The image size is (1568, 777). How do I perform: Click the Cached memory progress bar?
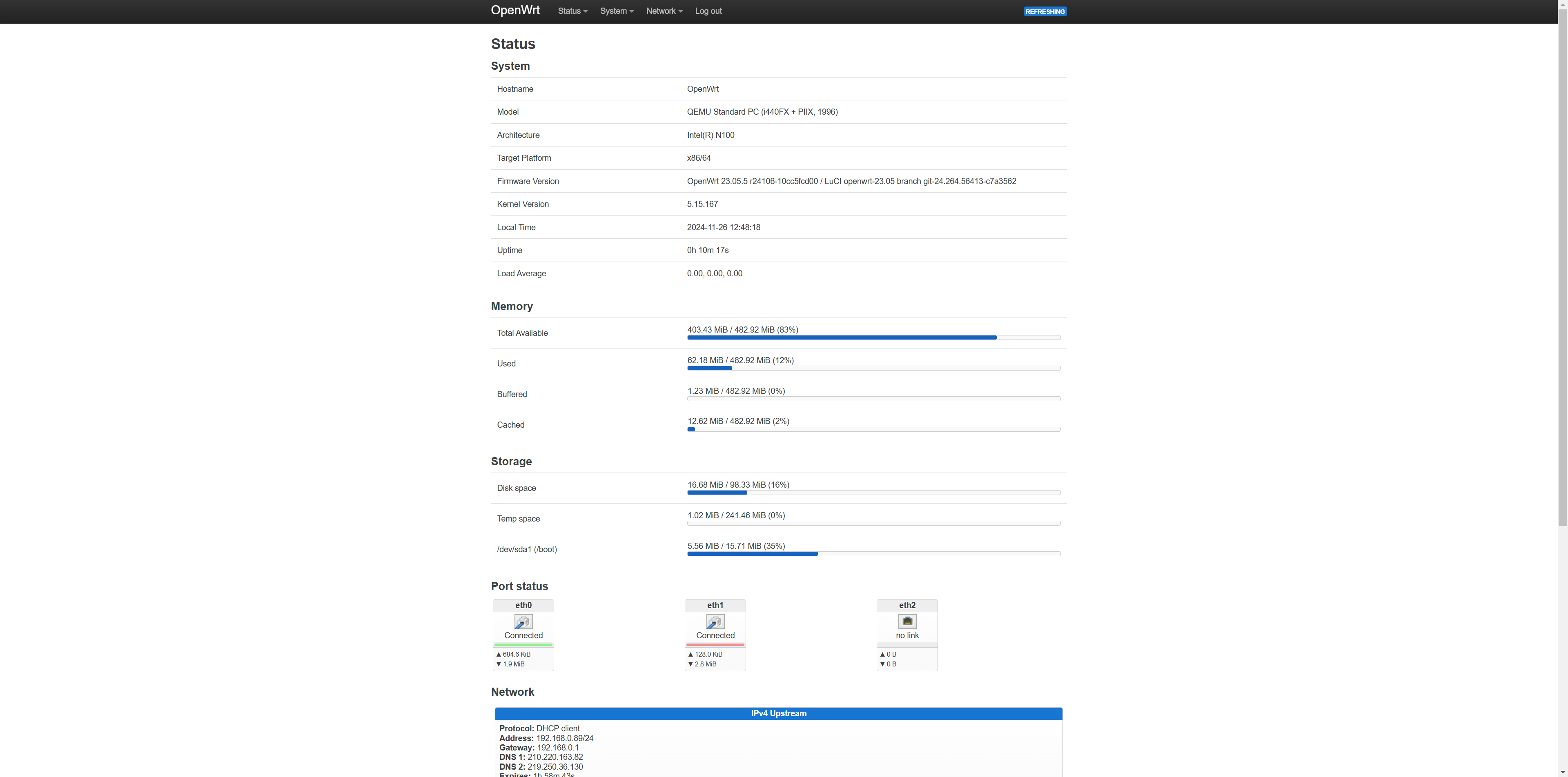pyautogui.click(x=873, y=429)
